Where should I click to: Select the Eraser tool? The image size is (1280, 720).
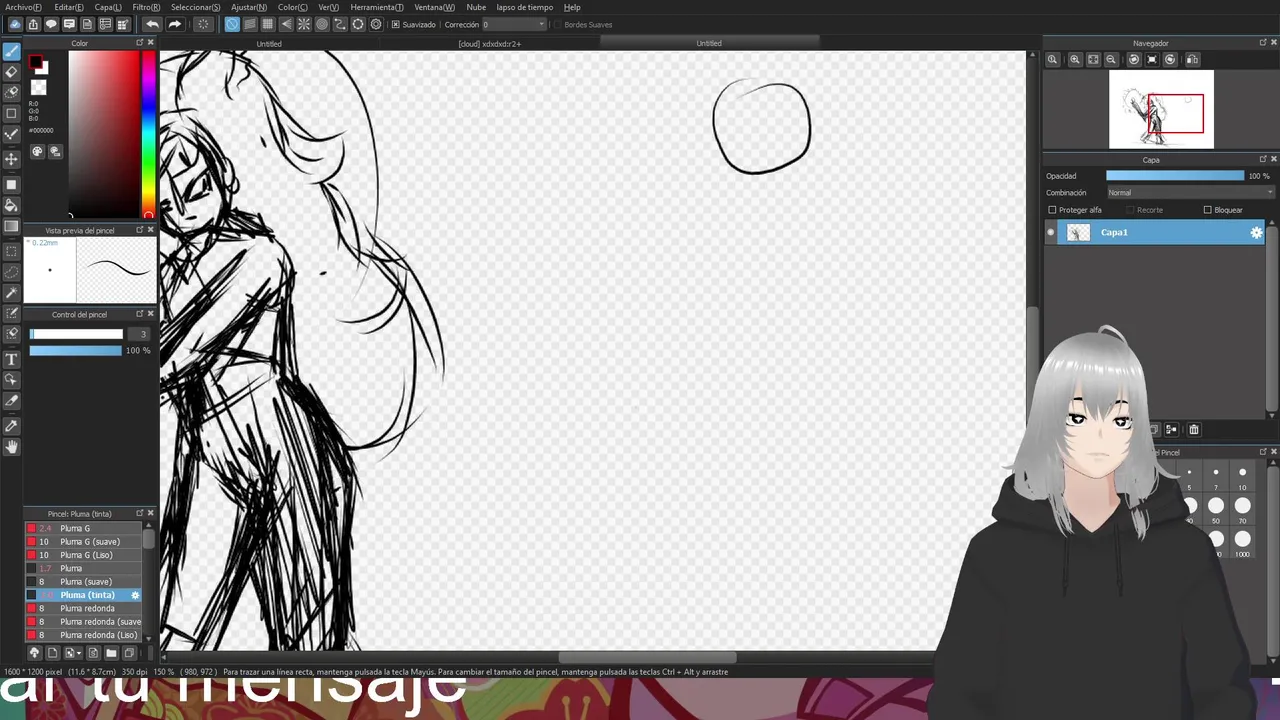pyautogui.click(x=12, y=72)
